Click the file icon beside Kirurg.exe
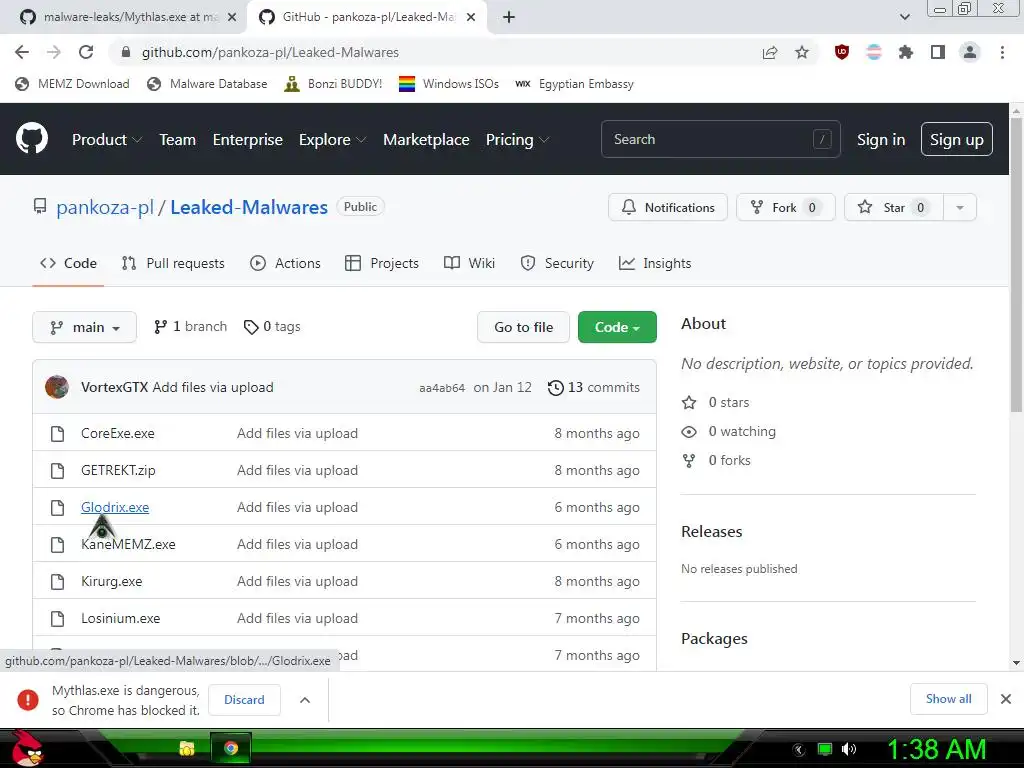Image resolution: width=1024 pixels, height=768 pixels. click(57, 581)
